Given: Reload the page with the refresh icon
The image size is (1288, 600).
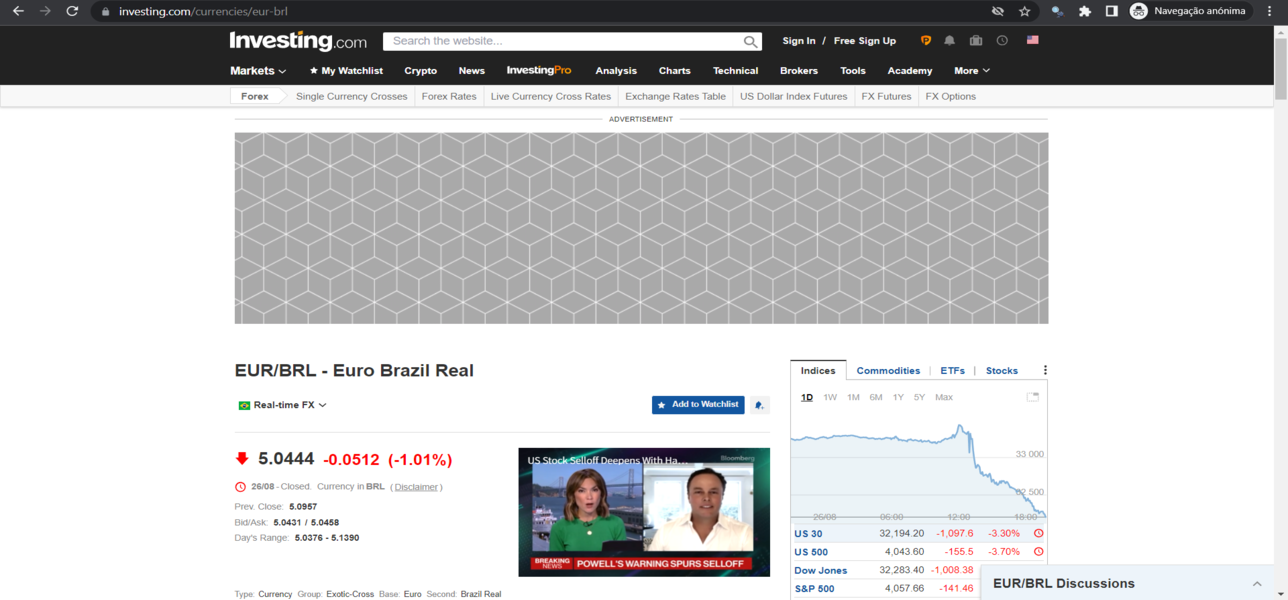Looking at the screenshot, I should click(72, 11).
